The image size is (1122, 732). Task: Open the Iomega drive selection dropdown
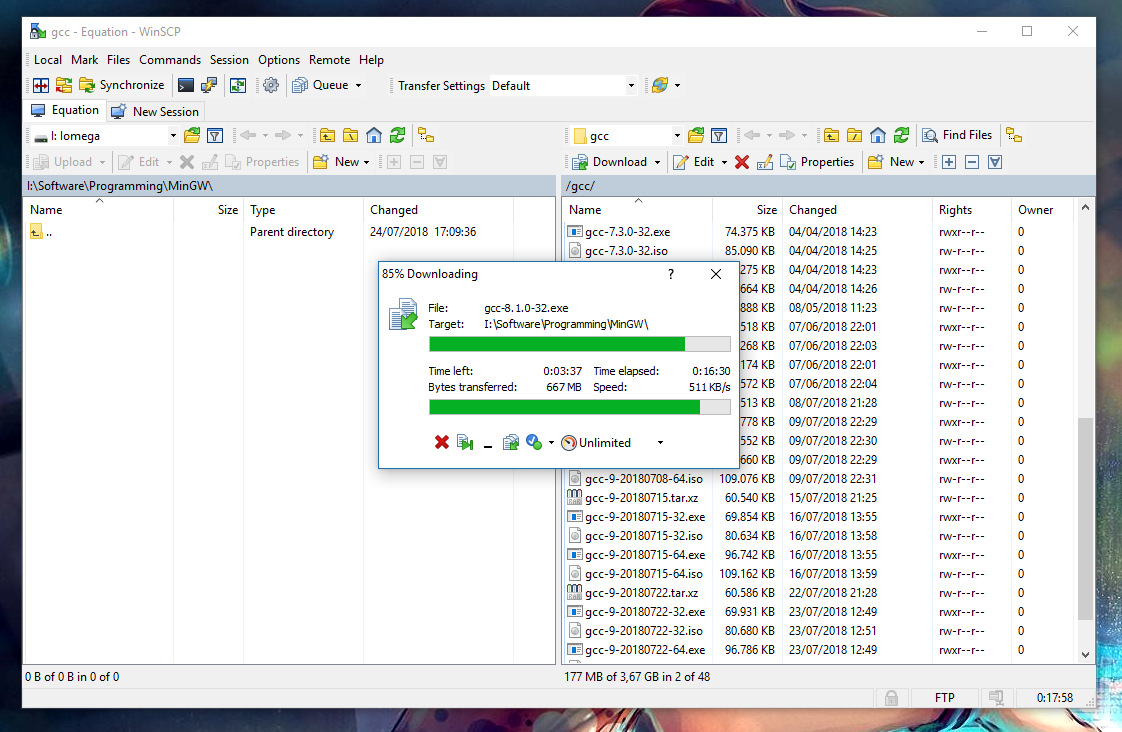[x=172, y=134]
